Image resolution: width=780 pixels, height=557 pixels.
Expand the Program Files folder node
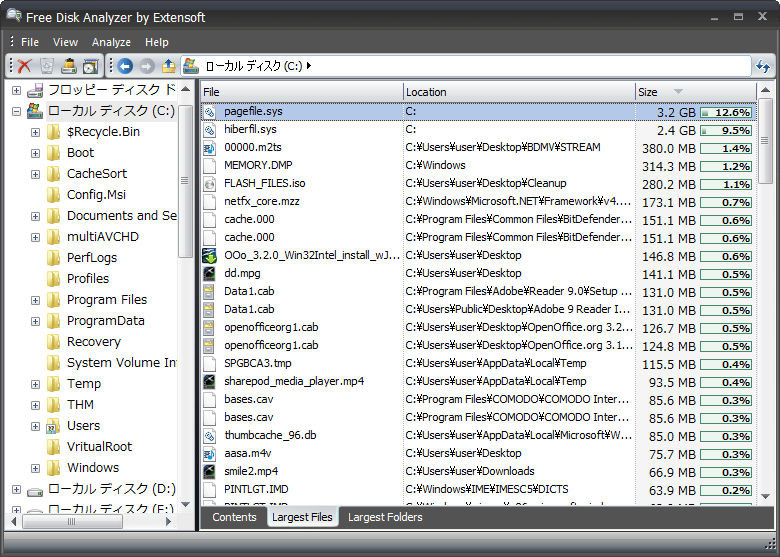(x=35, y=300)
